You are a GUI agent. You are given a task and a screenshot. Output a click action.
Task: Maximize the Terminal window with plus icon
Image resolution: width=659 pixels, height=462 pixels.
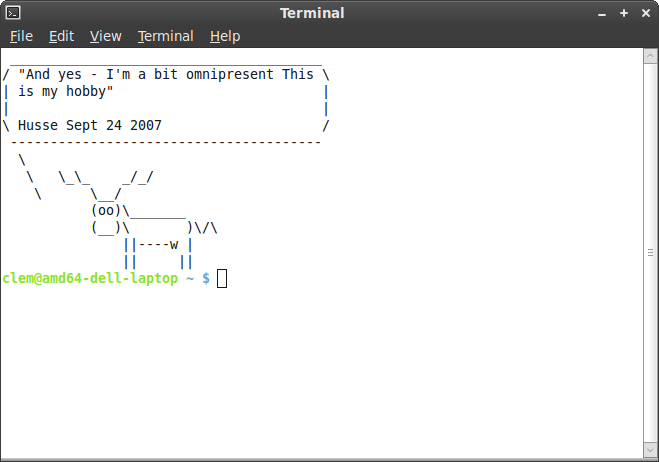pyautogui.click(x=624, y=13)
